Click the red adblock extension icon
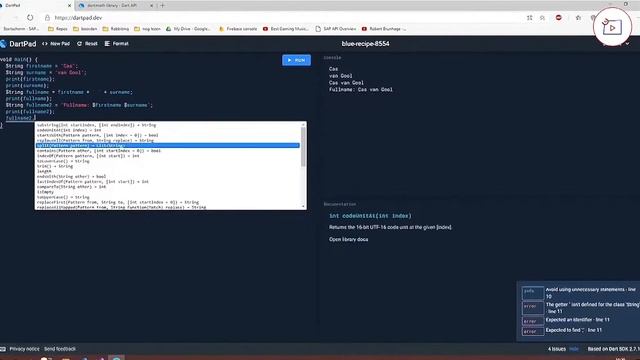The width and height of the screenshot is (640, 360). click(558, 18)
